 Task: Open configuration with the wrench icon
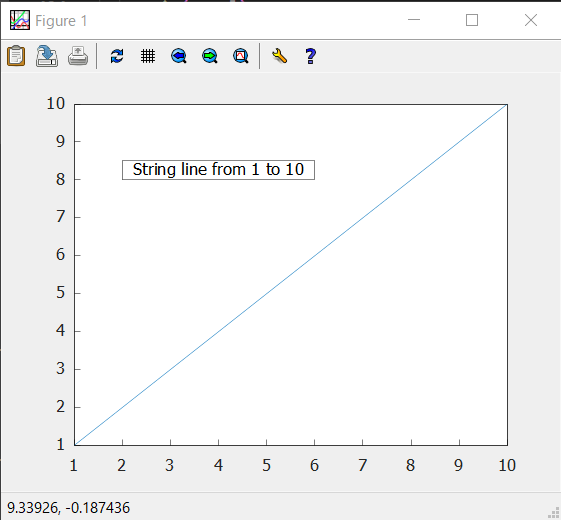(x=279, y=56)
